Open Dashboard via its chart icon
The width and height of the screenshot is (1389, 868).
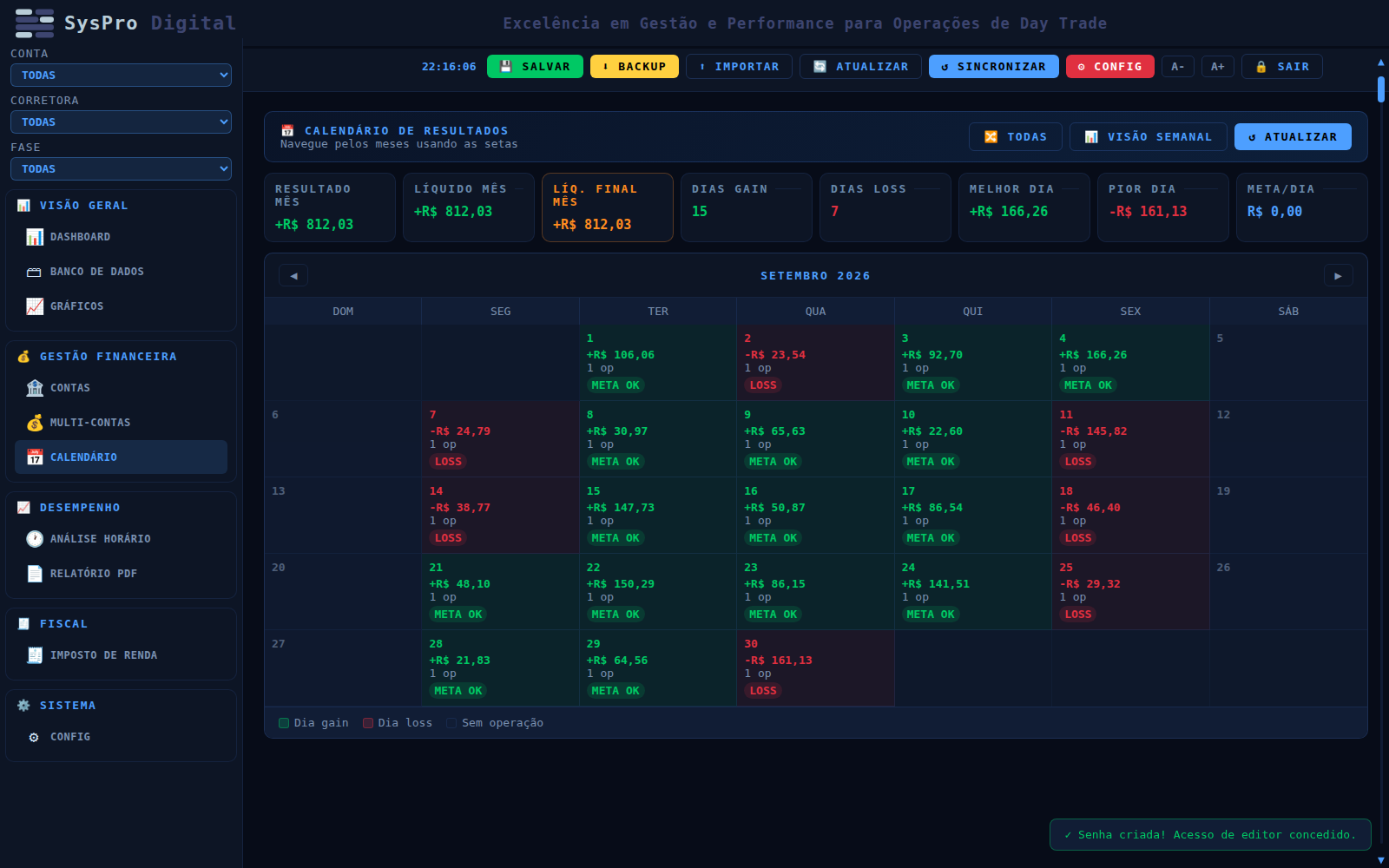[35, 237]
